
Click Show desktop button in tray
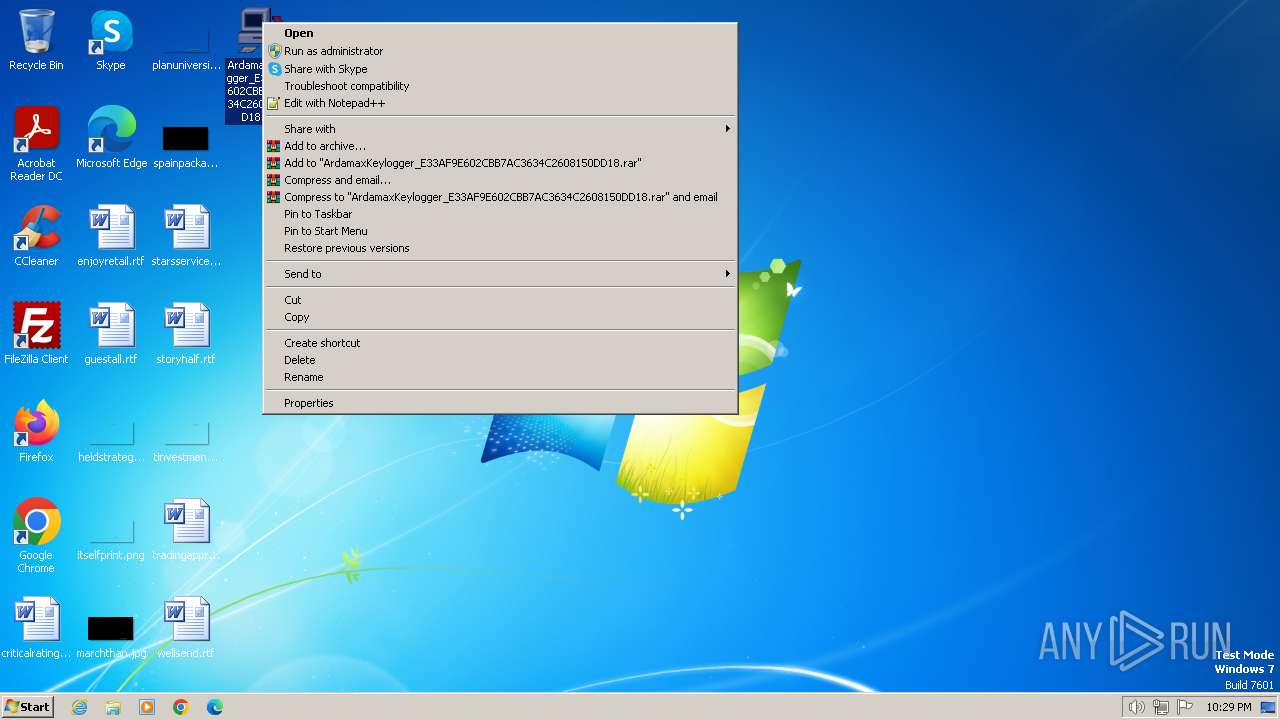1268,707
